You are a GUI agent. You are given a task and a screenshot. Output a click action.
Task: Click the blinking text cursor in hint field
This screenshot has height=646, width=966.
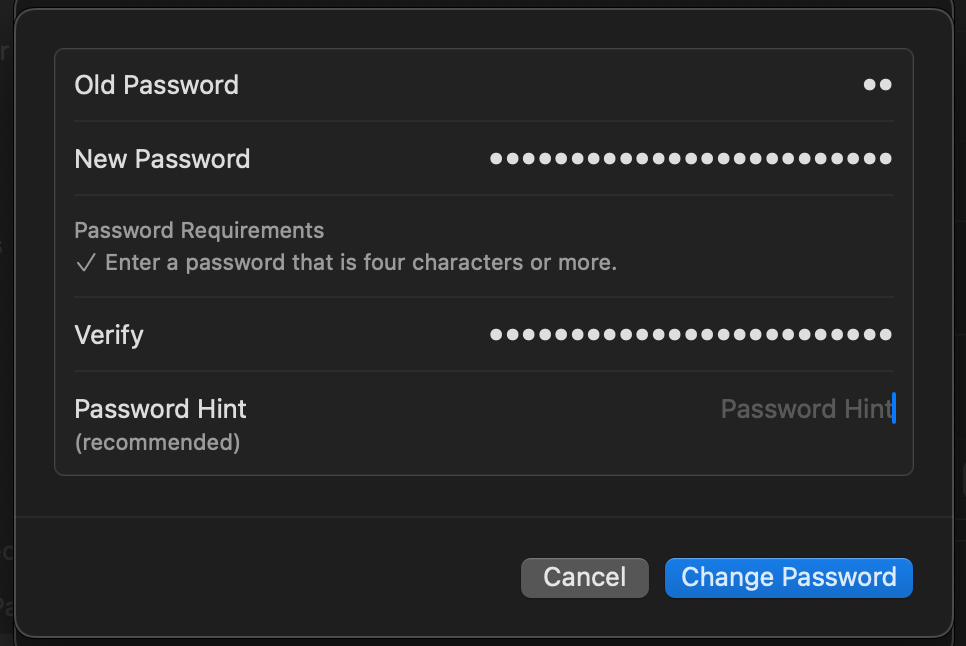[894, 409]
